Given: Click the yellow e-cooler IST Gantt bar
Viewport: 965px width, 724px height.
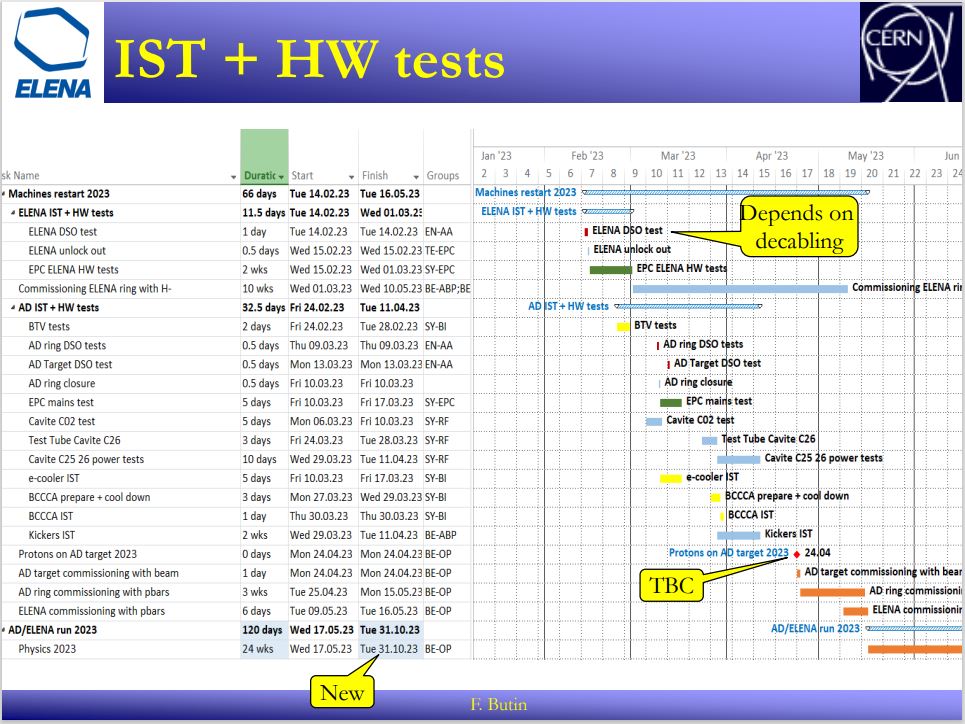Looking at the screenshot, I should [671, 478].
